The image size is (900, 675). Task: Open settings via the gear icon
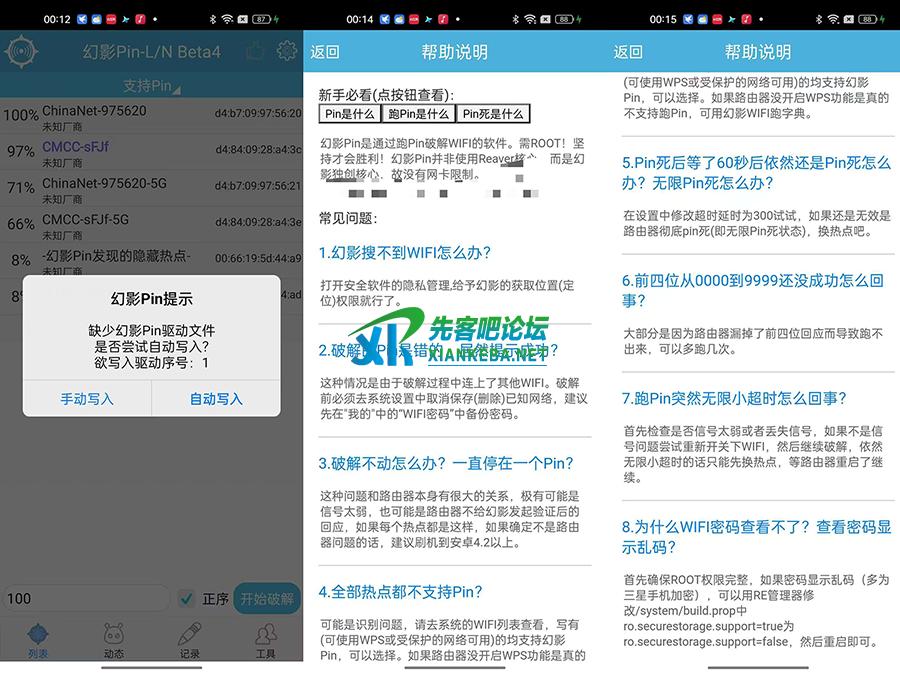[x=287, y=51]
